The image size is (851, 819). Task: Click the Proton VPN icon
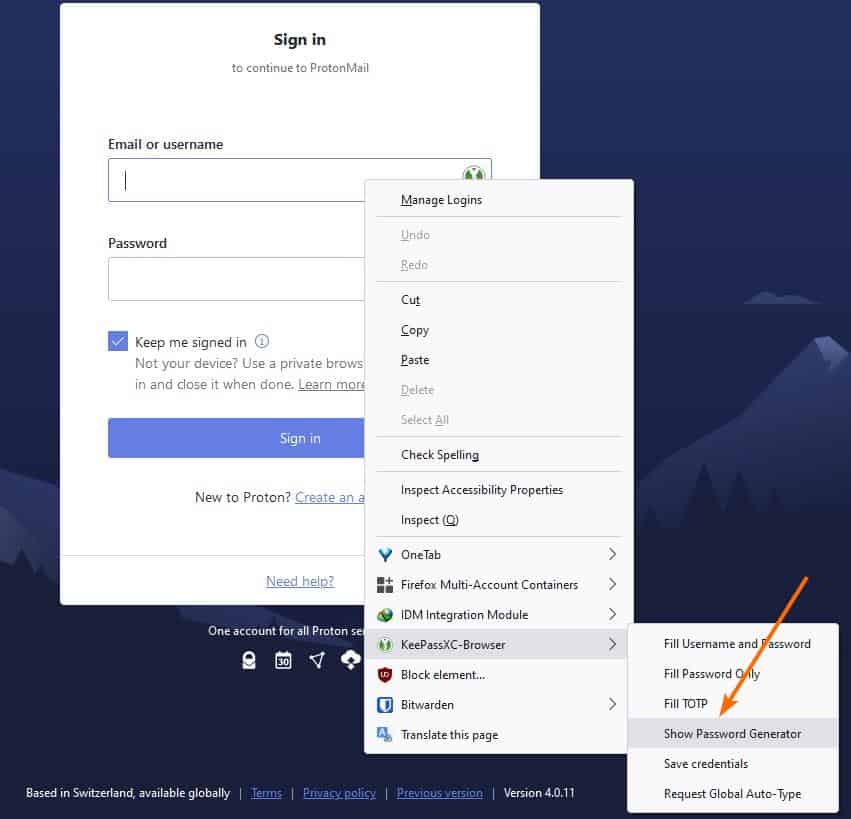click(x=317, y=660)
